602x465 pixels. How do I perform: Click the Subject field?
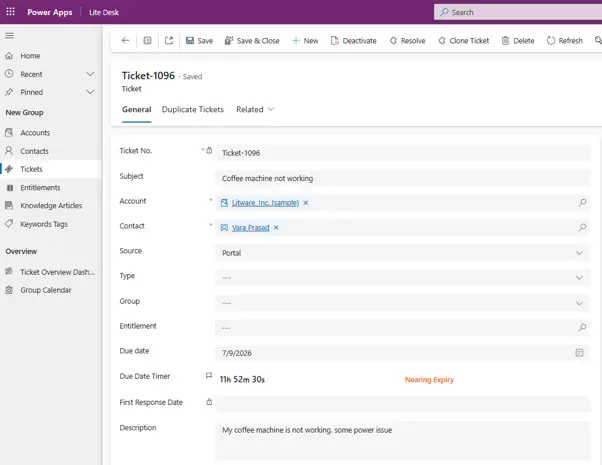[x=402, y=178]
